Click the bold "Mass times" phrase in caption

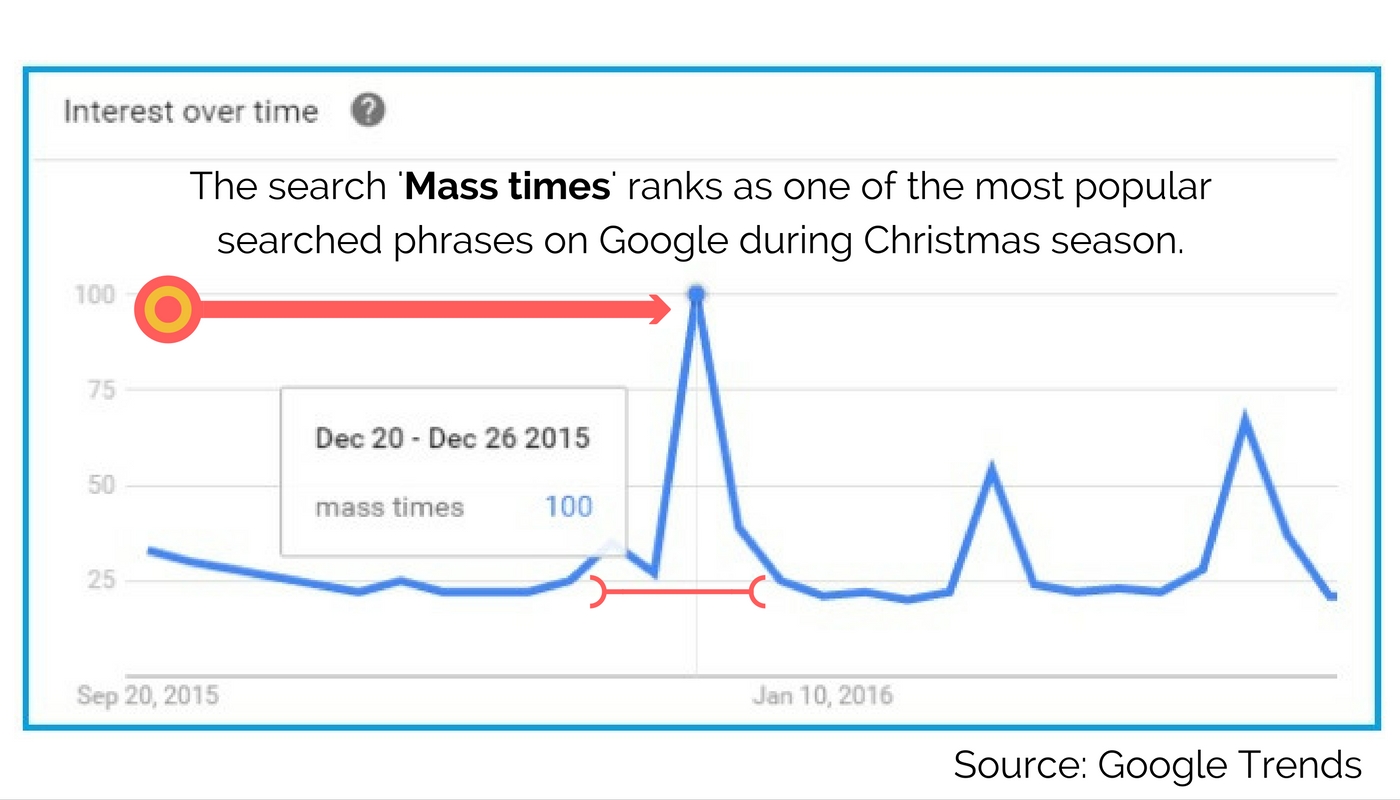coord(508,187)
